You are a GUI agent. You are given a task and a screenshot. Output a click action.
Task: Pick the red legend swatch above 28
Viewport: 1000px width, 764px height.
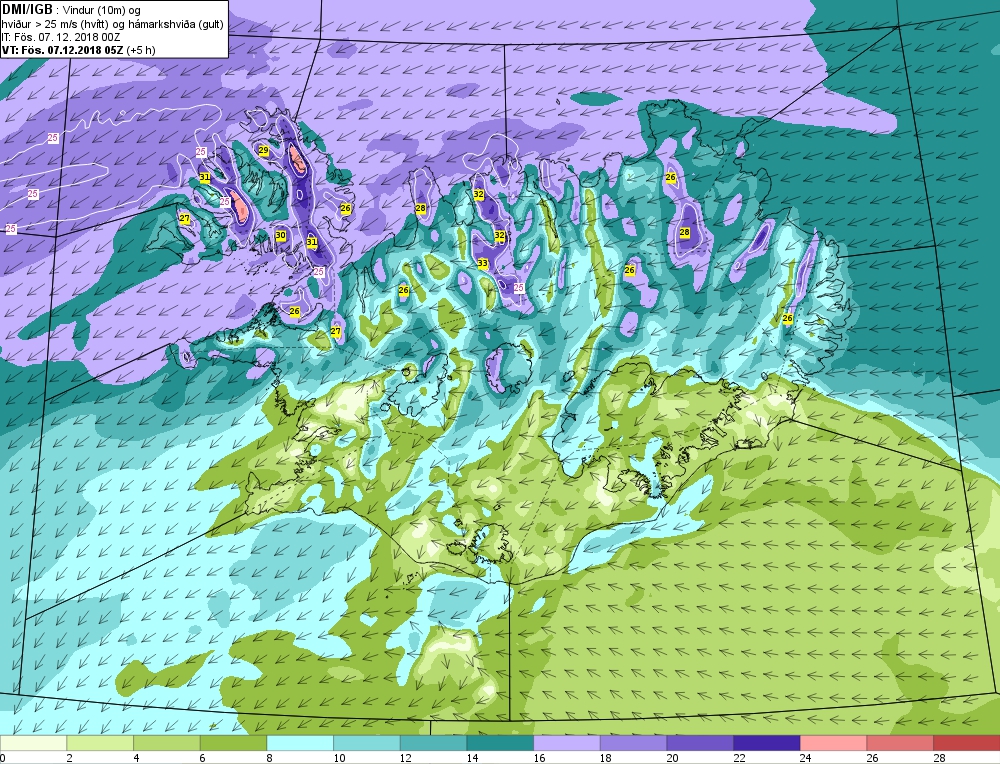(966, 743)
